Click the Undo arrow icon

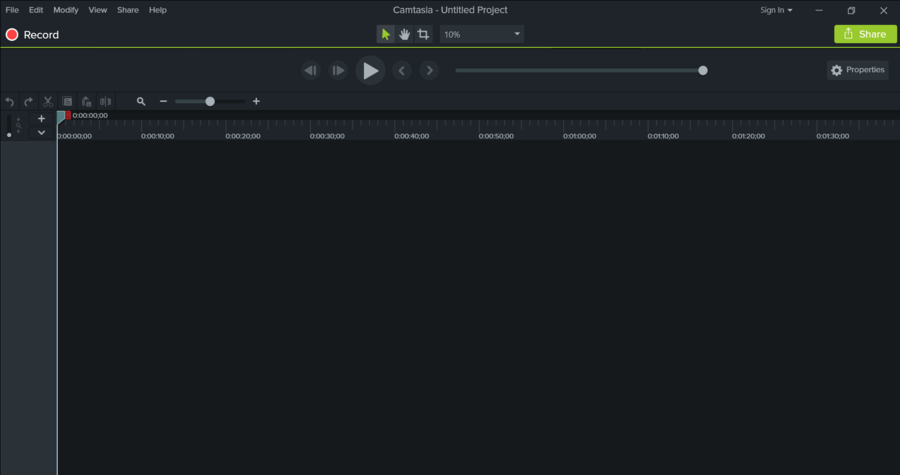(x=10, y=101)
